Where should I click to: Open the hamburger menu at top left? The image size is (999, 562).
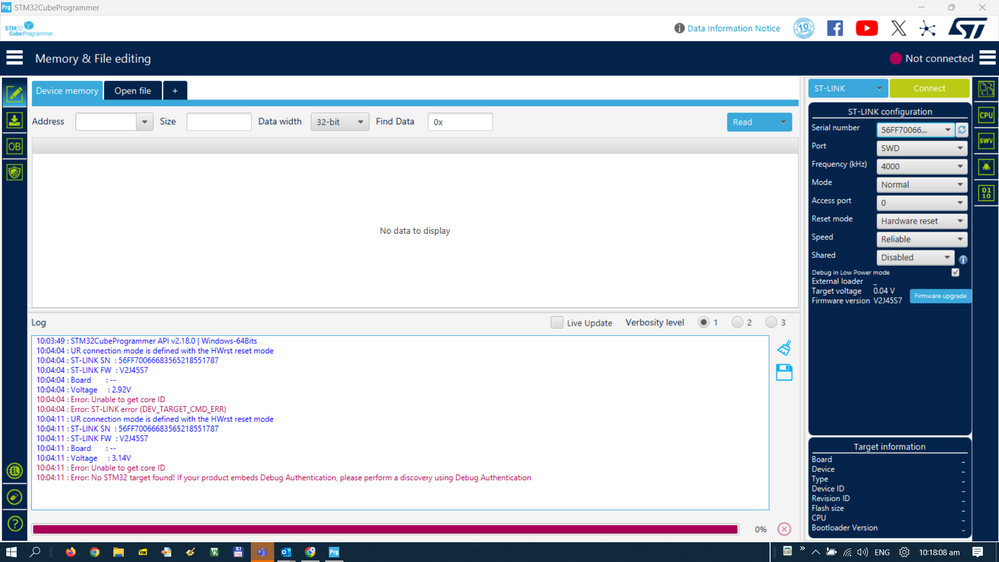tap(15, 58)
